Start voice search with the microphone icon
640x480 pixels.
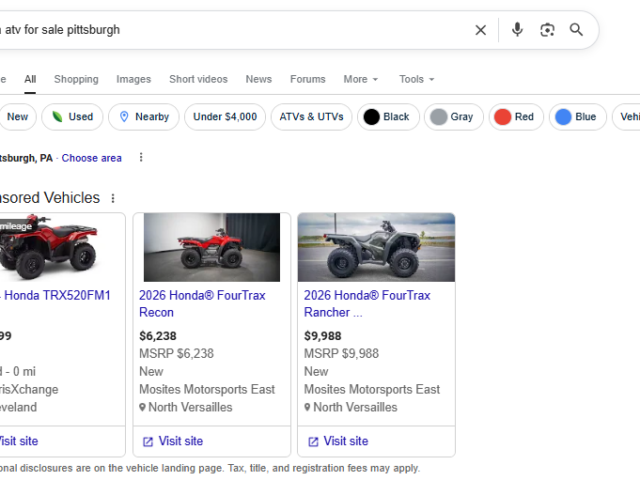click(x=517, y=30)
